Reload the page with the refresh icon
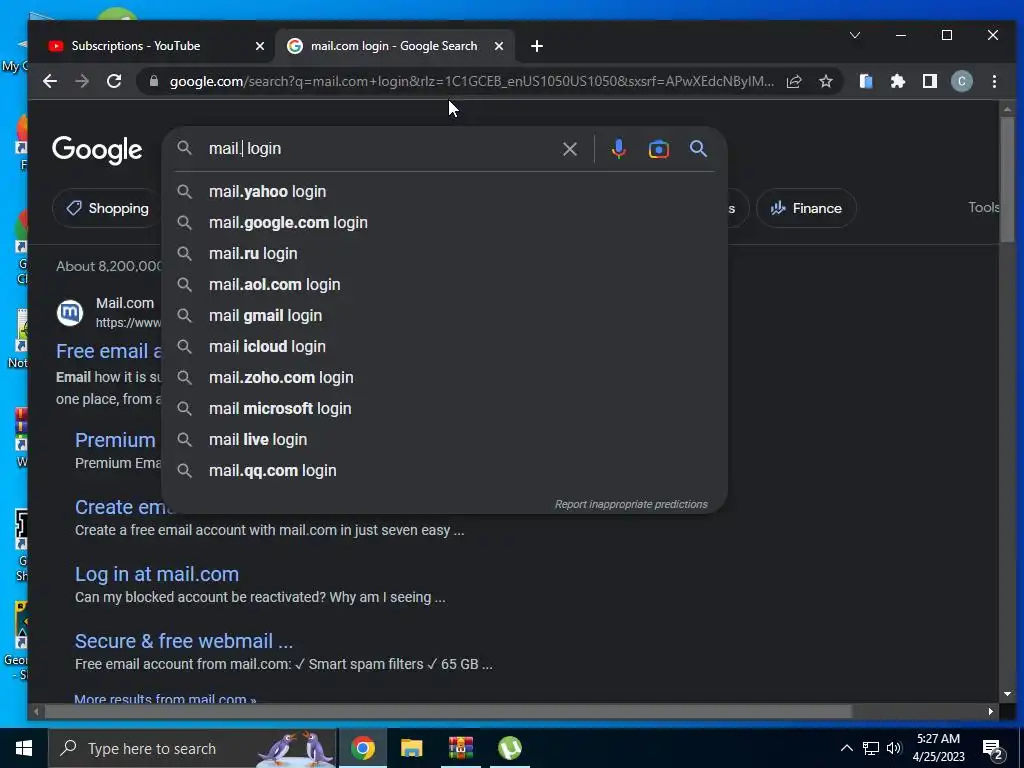The width and height of the screenshot is (1024, 768). [114, 81]
